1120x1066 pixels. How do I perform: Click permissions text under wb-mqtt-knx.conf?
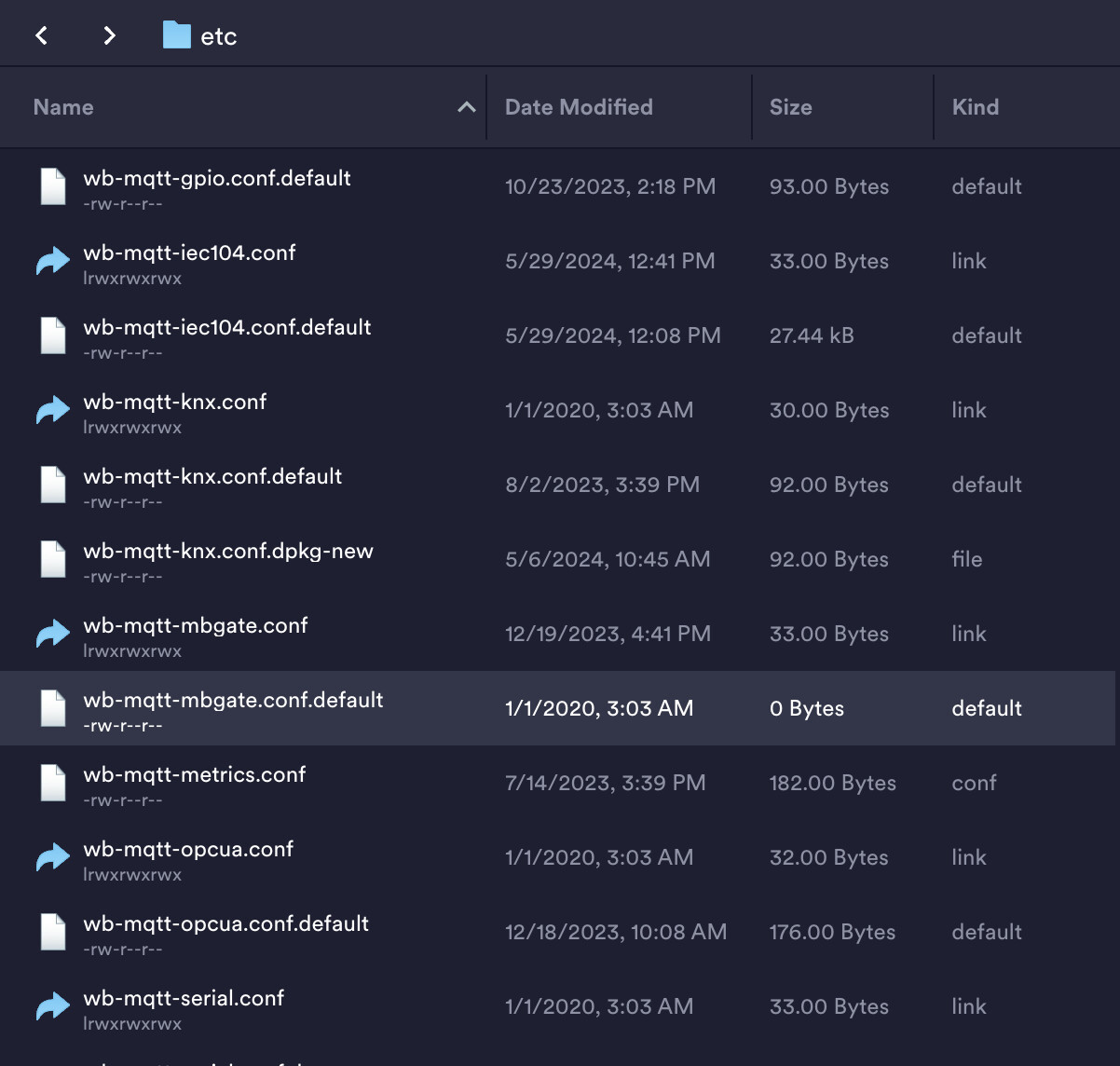[132, 428]
